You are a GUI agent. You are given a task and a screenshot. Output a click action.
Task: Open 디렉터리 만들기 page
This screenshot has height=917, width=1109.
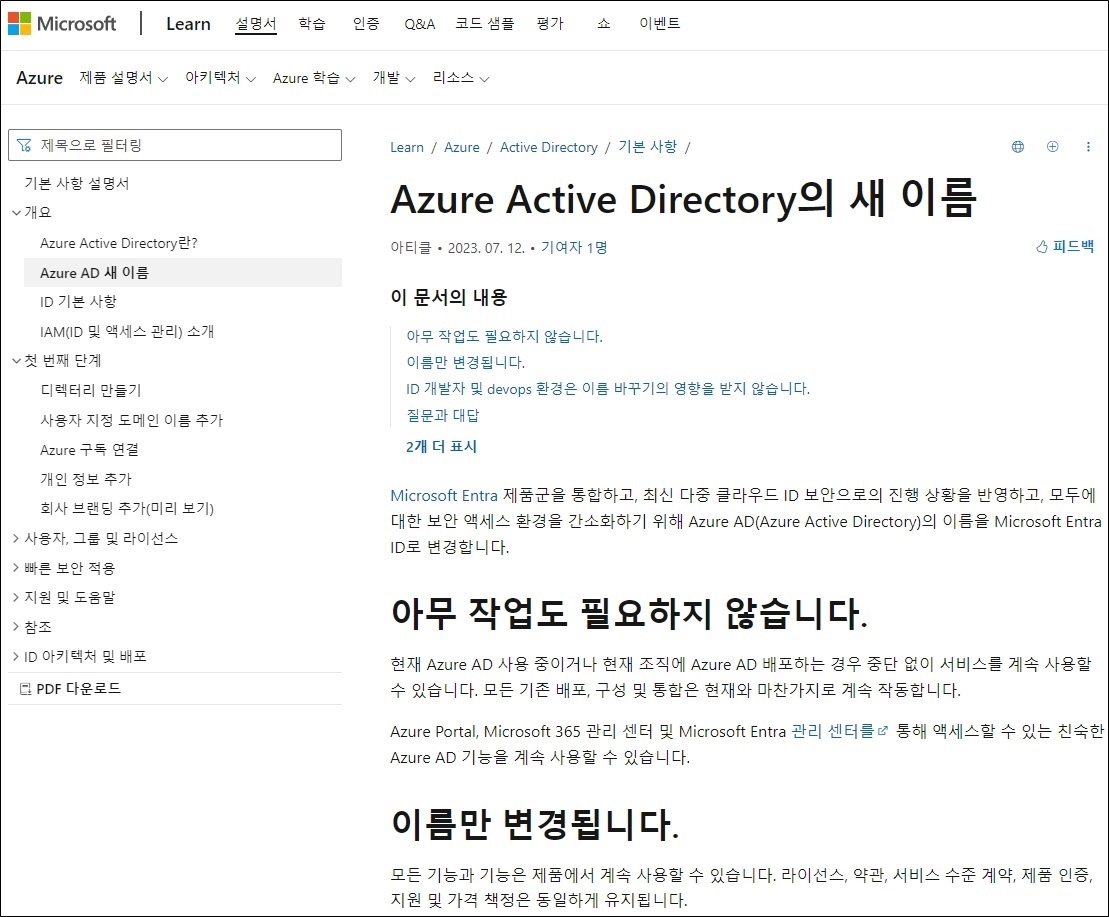tap(91, 390)
